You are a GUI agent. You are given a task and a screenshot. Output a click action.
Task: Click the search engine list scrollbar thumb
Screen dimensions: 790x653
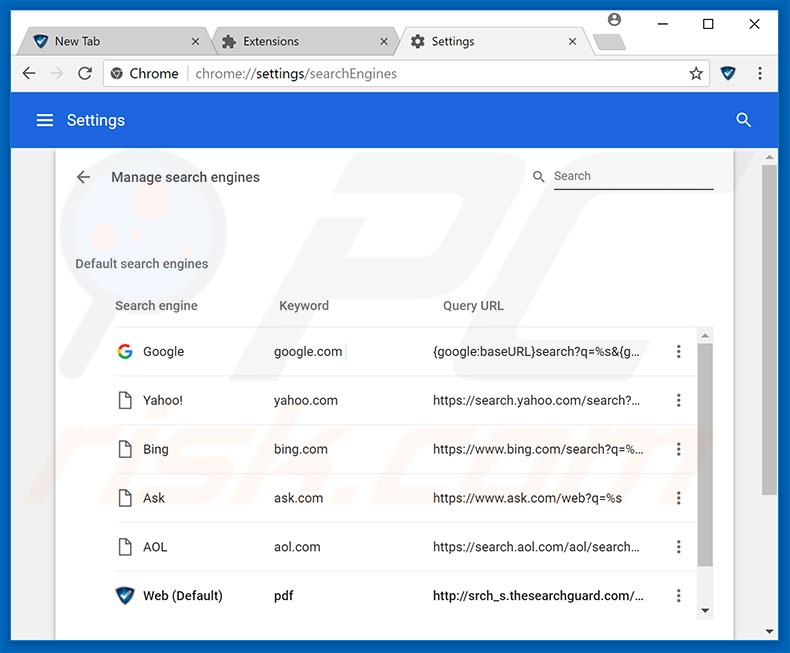705,454
